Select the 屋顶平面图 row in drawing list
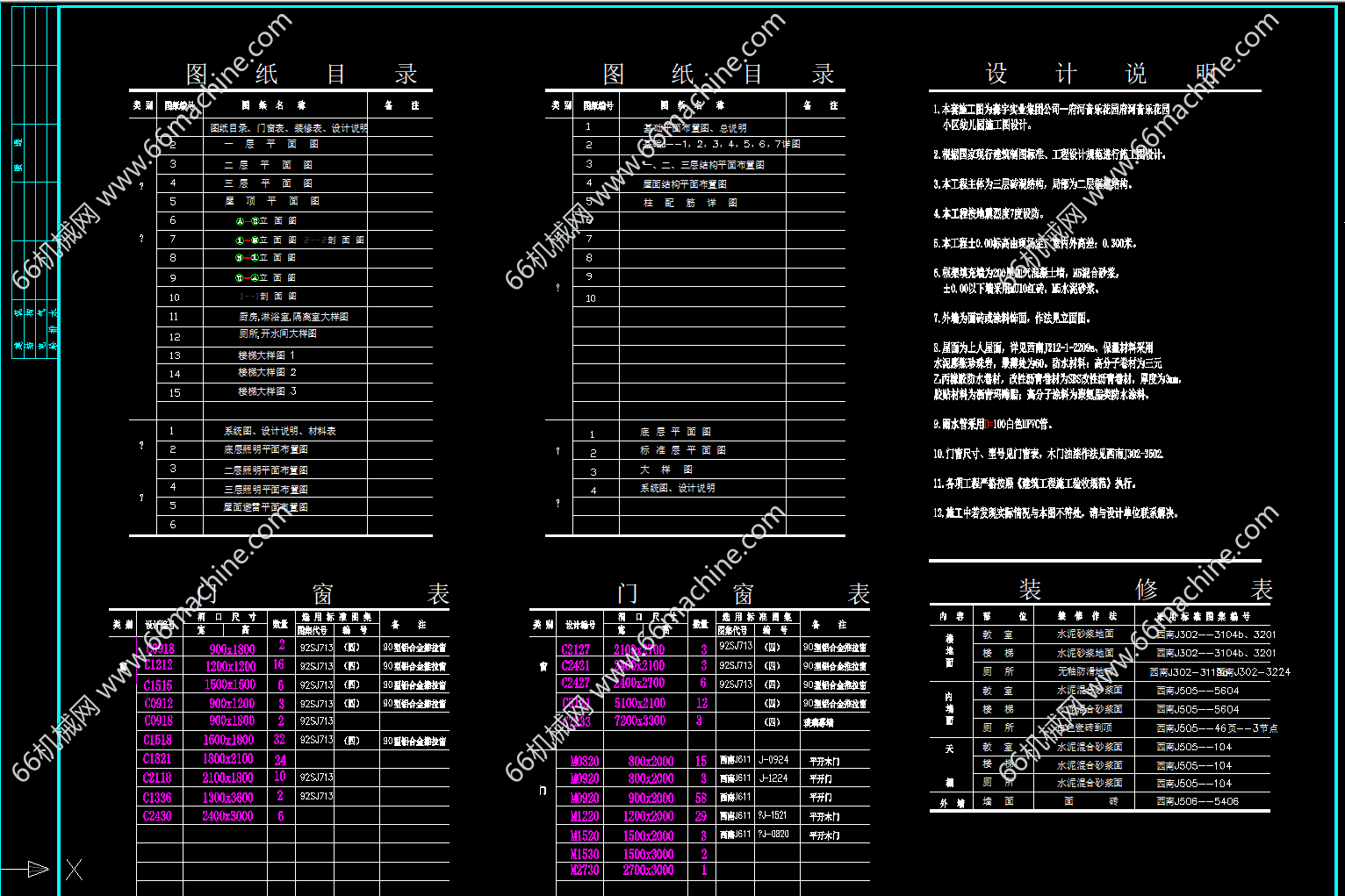This screenshot has height=896, width=1345. coord(271,201)
